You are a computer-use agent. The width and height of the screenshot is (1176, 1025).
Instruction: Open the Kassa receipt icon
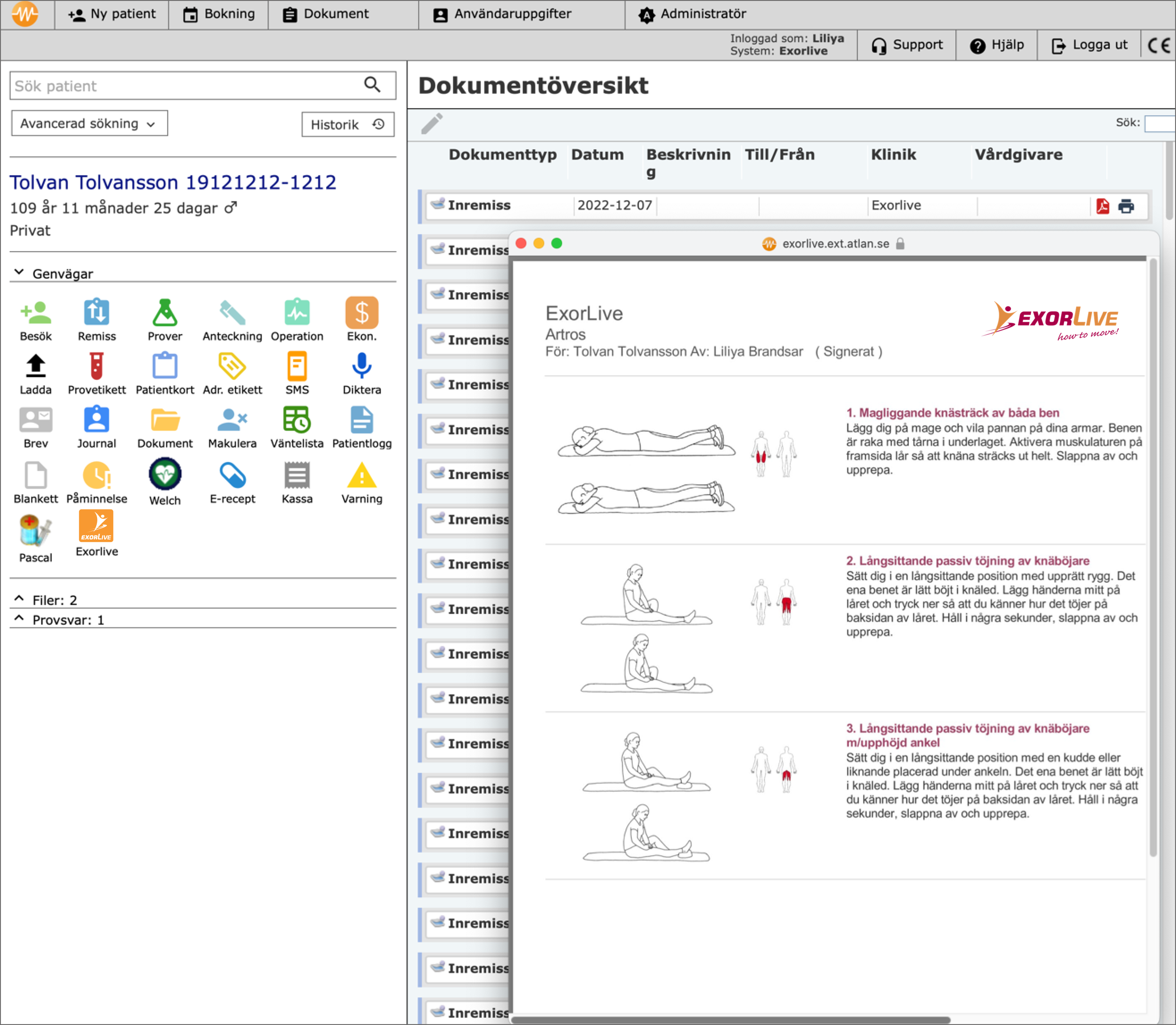click(297, 475)
